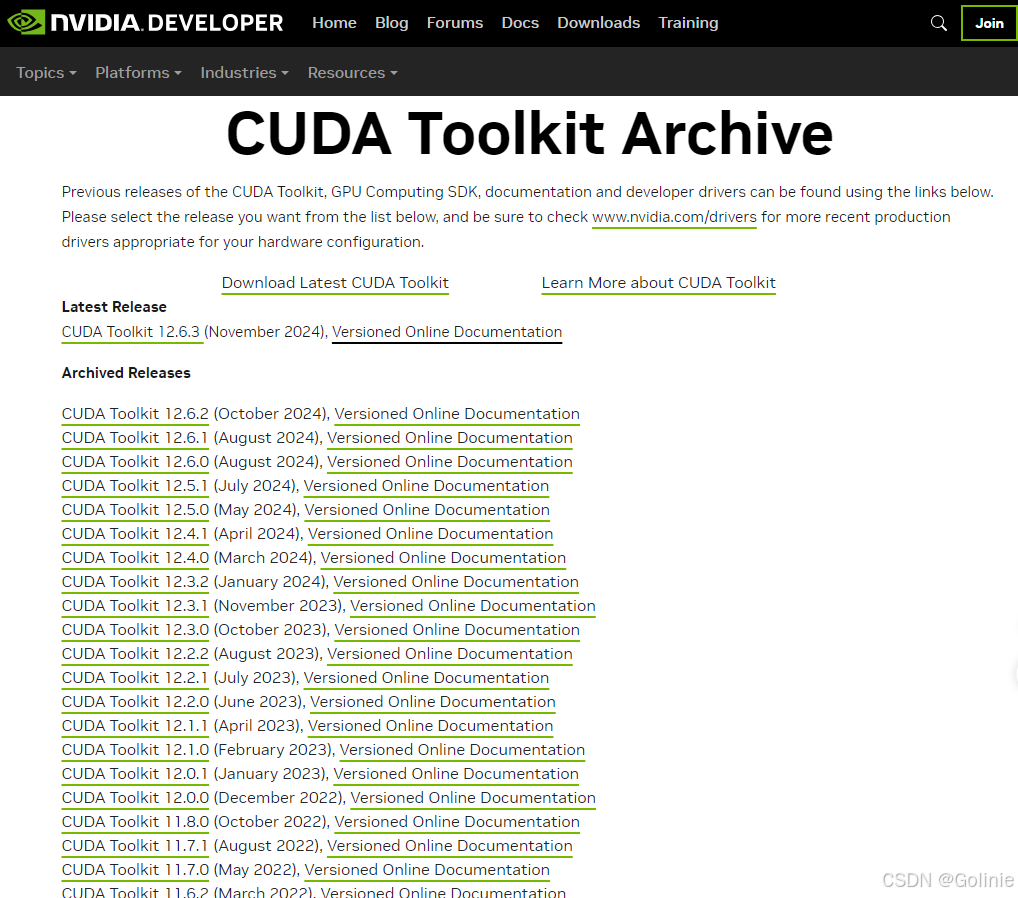Open Versioned Online Documentation for 12.1.1

tap(430, 726)
